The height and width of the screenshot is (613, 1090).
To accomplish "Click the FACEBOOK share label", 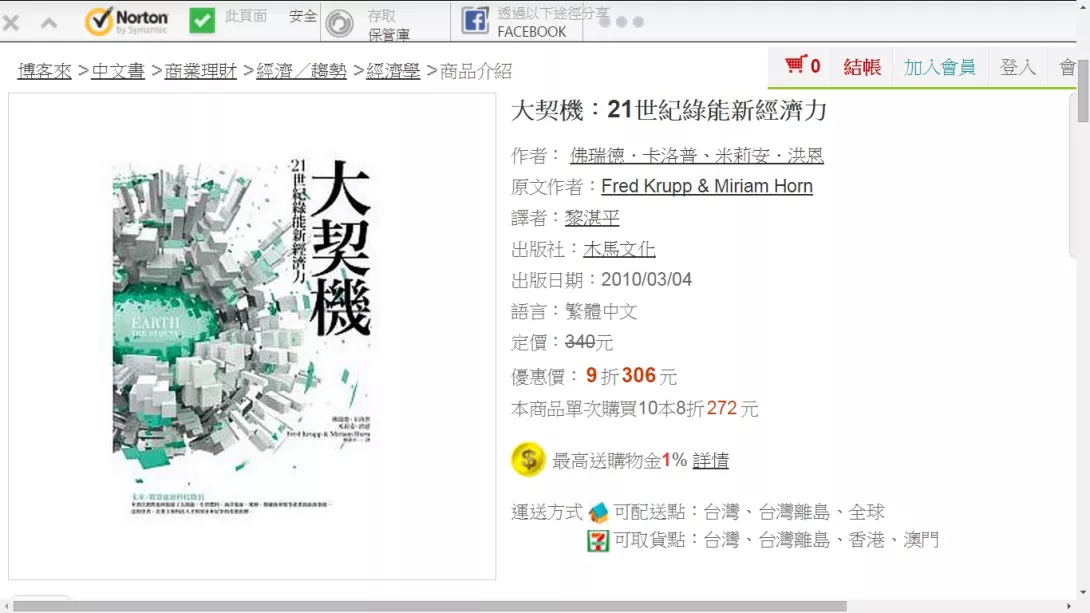I will point(532,32).
